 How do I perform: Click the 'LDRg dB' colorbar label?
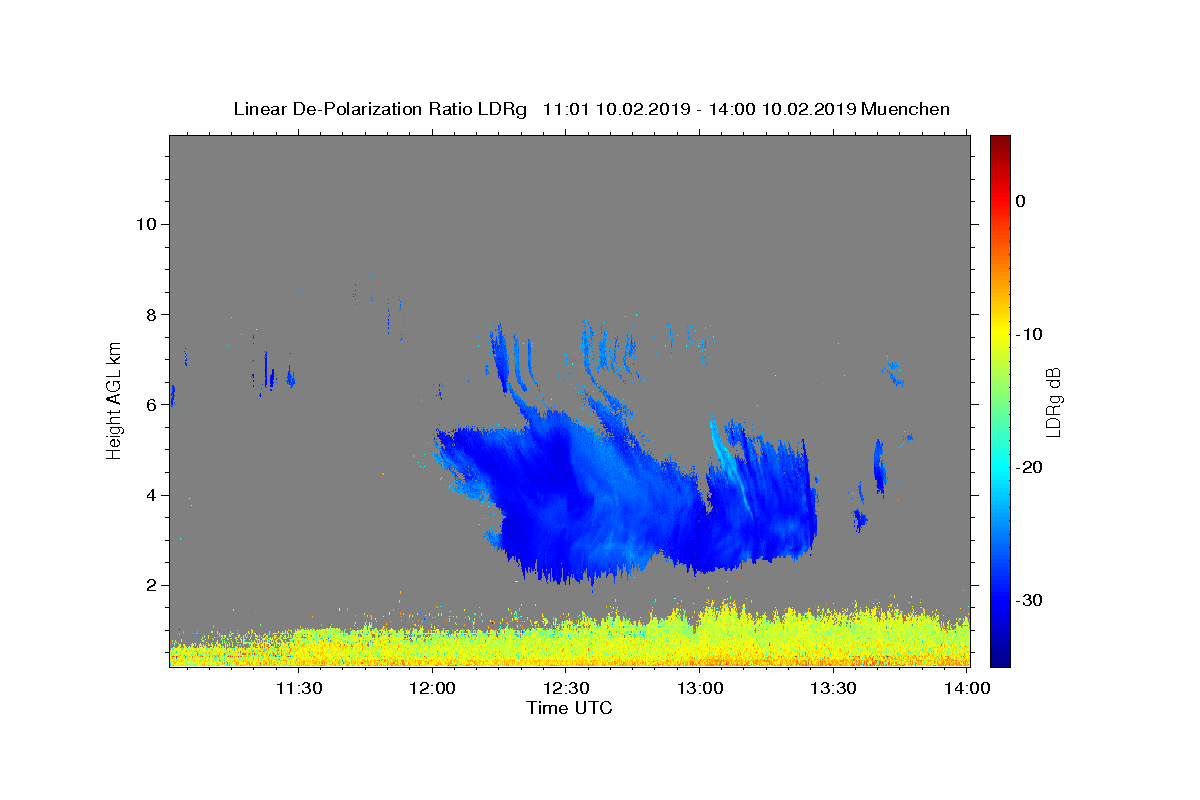tap(1052, 401)
